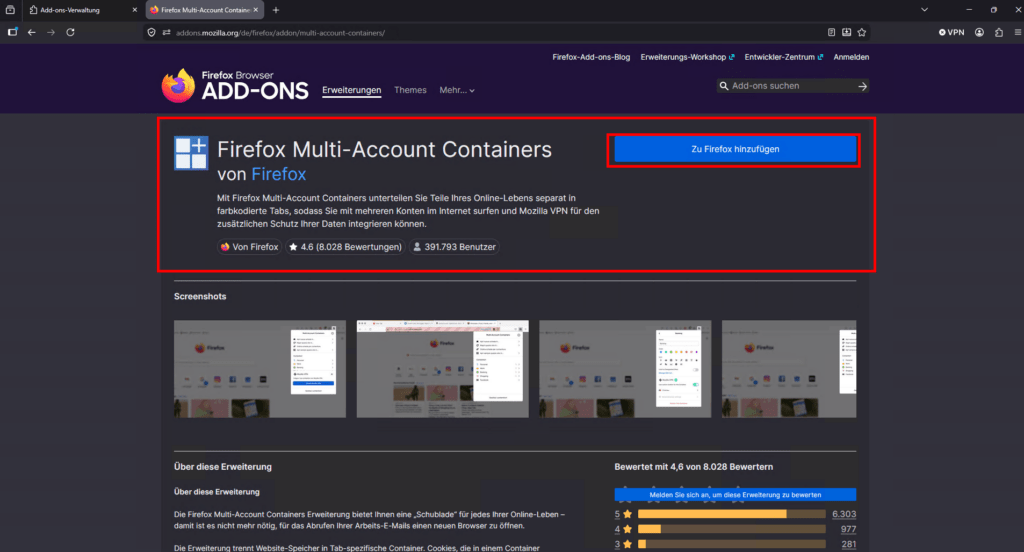Close the Firefox Multi-Account Containers tab

click(x=255, y=10)
